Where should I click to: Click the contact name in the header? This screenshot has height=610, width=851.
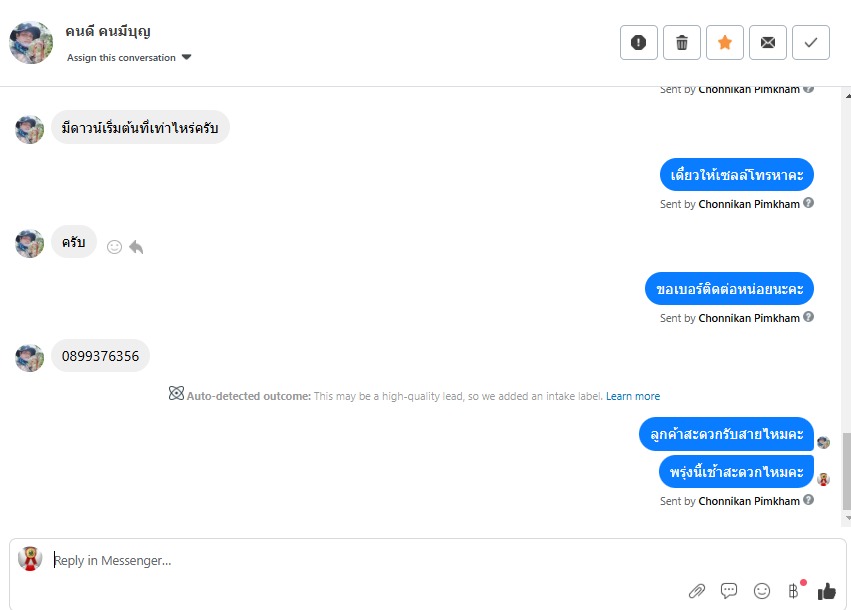pos(108,32)
